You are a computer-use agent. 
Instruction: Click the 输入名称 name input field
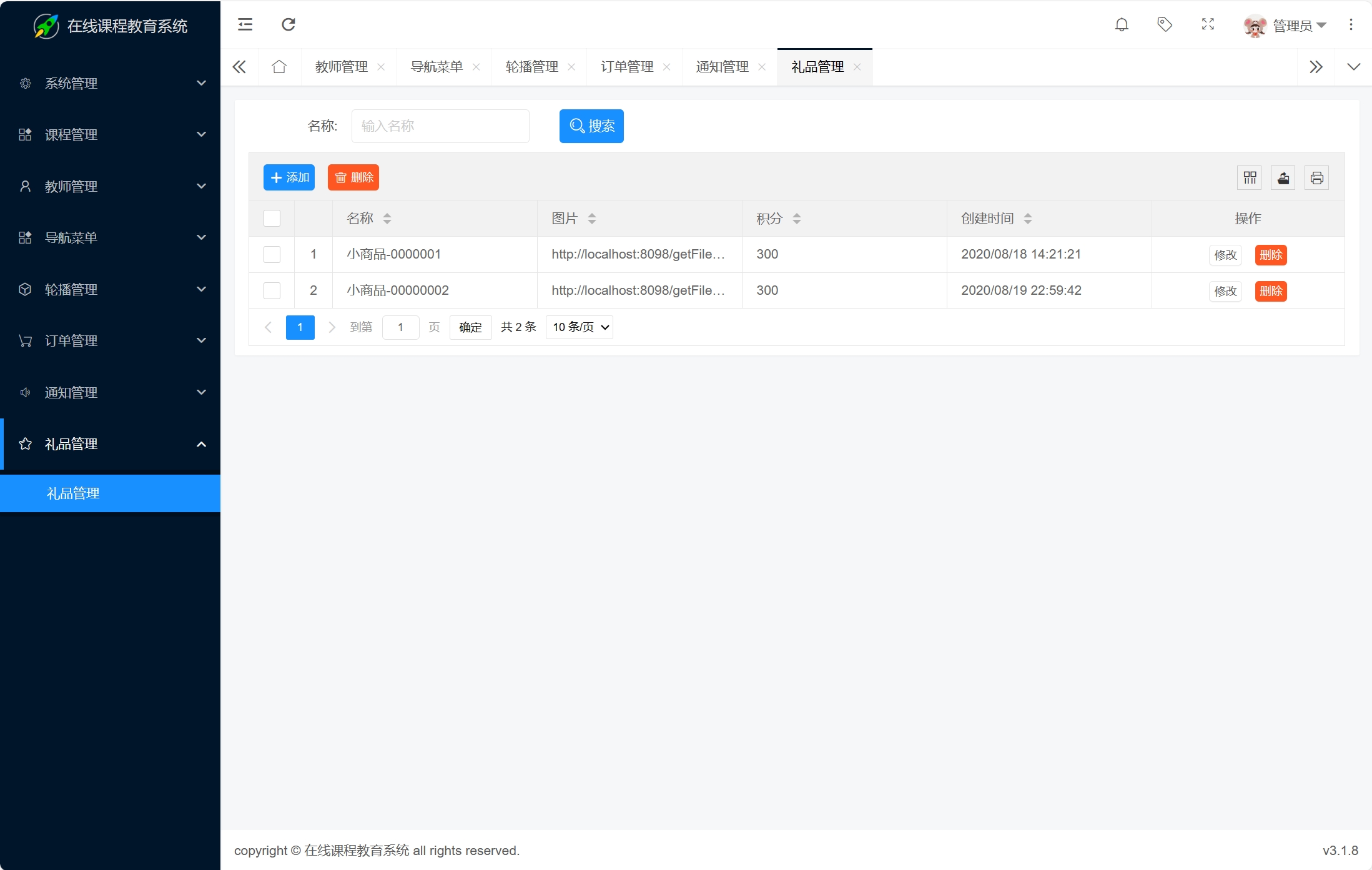click(x=440, y=126)
